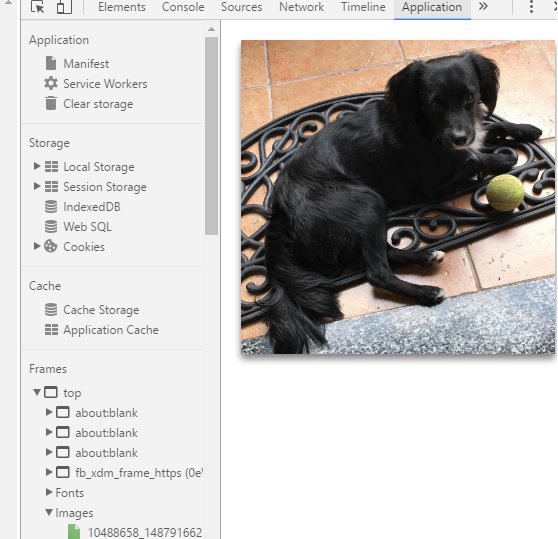Image resolution: width=558 pixels, height=539 pixels.
Task: Open the DevTools three-dot customize menu
Action: point(531,7)
